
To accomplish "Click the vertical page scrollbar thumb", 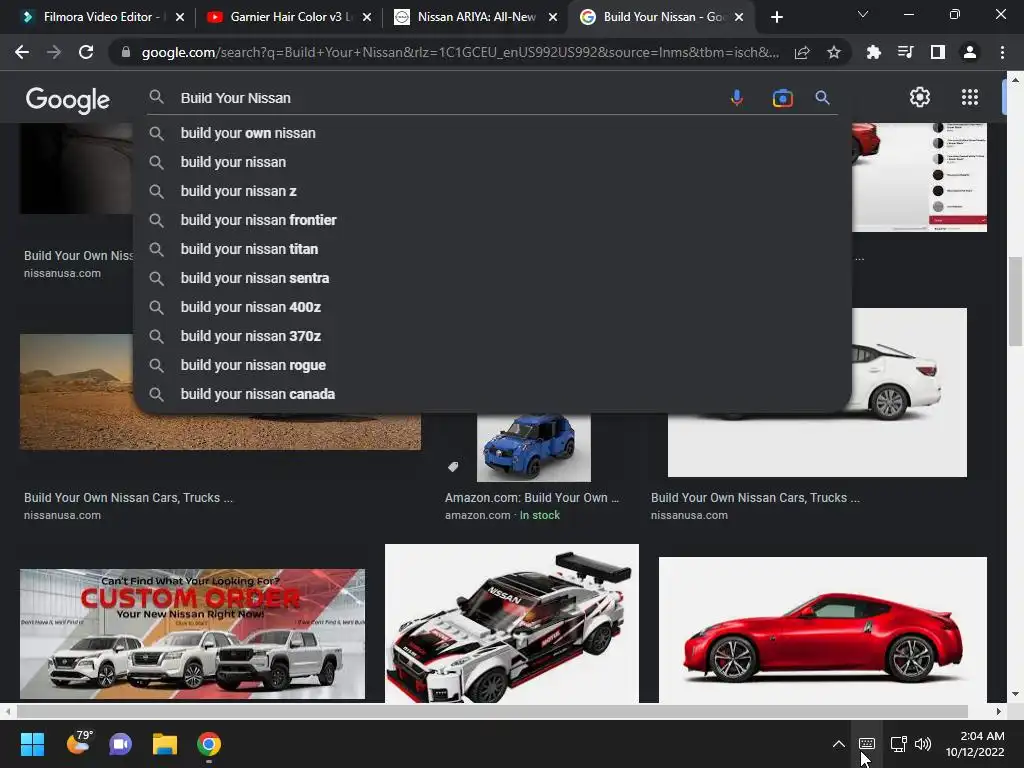I will pyautogui.click(x=1015, y=302).
